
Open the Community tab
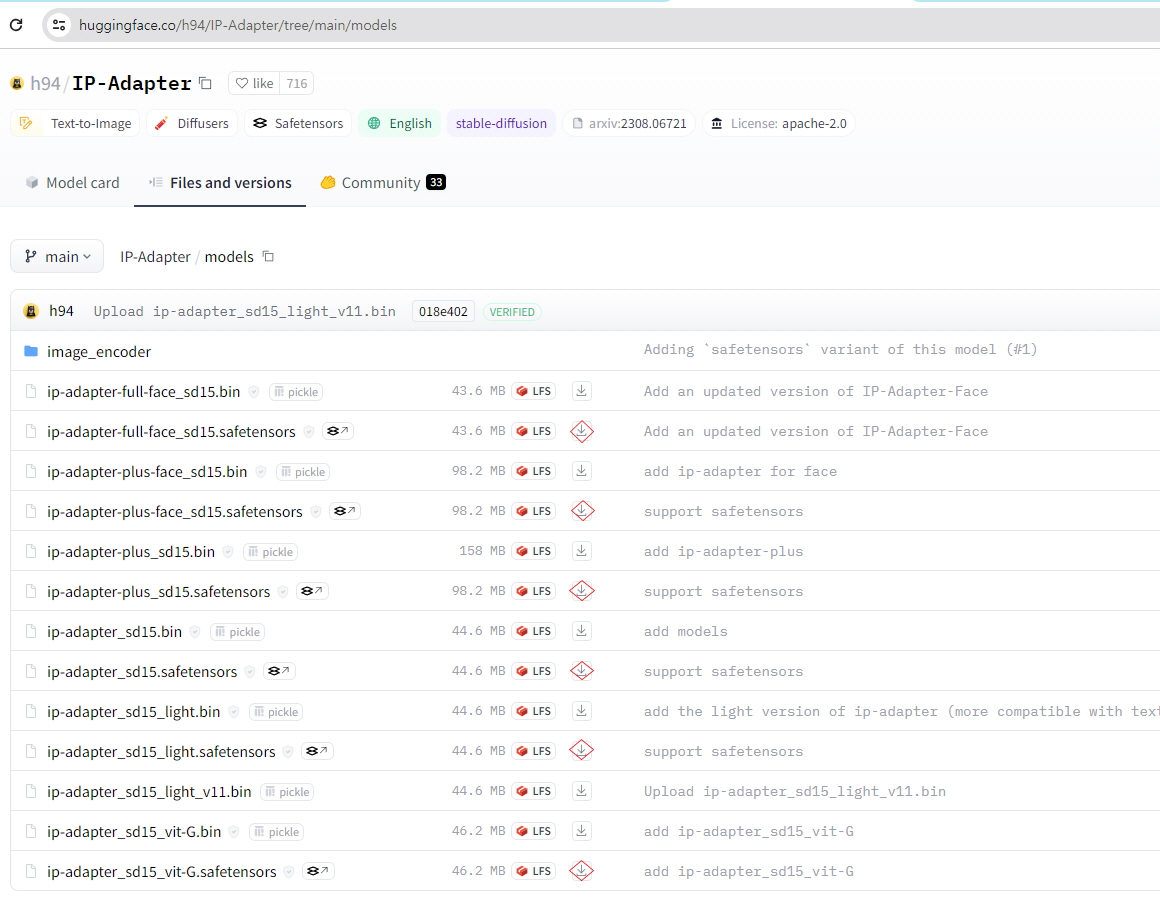tap(382, 183)
